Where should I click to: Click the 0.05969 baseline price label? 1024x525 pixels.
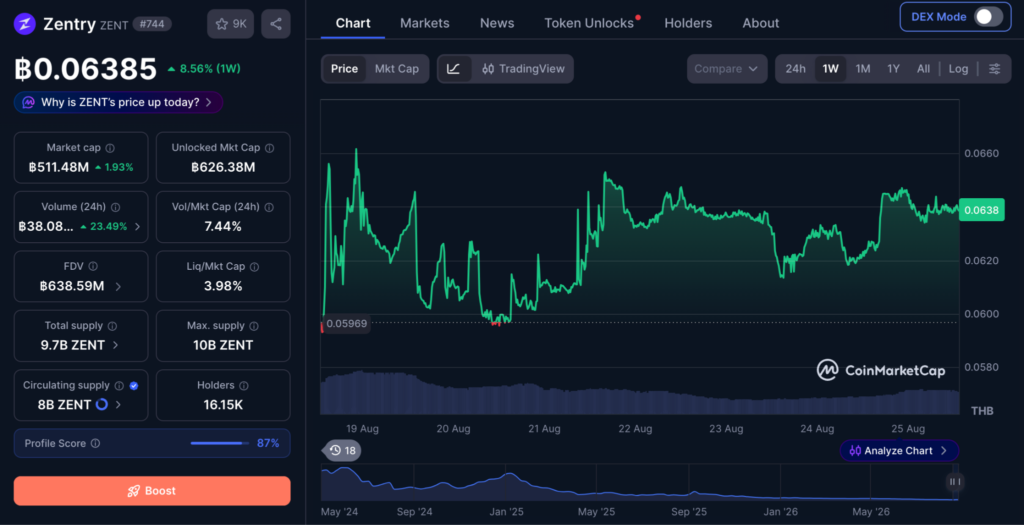[347, 323]
